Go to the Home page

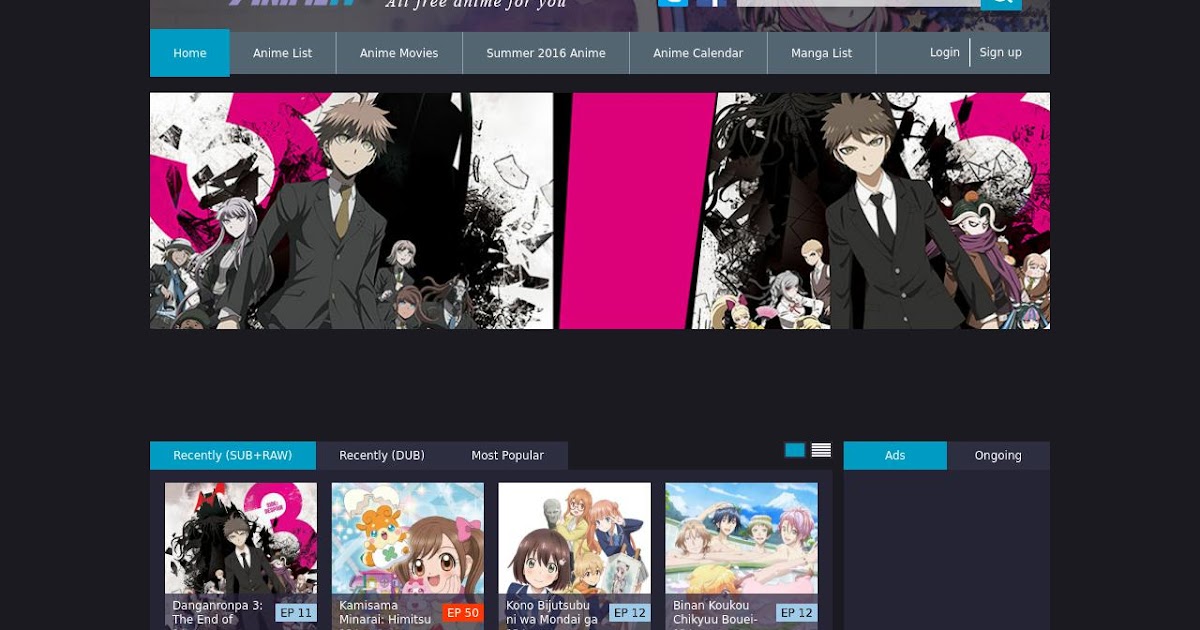click(x=190, y=53)
